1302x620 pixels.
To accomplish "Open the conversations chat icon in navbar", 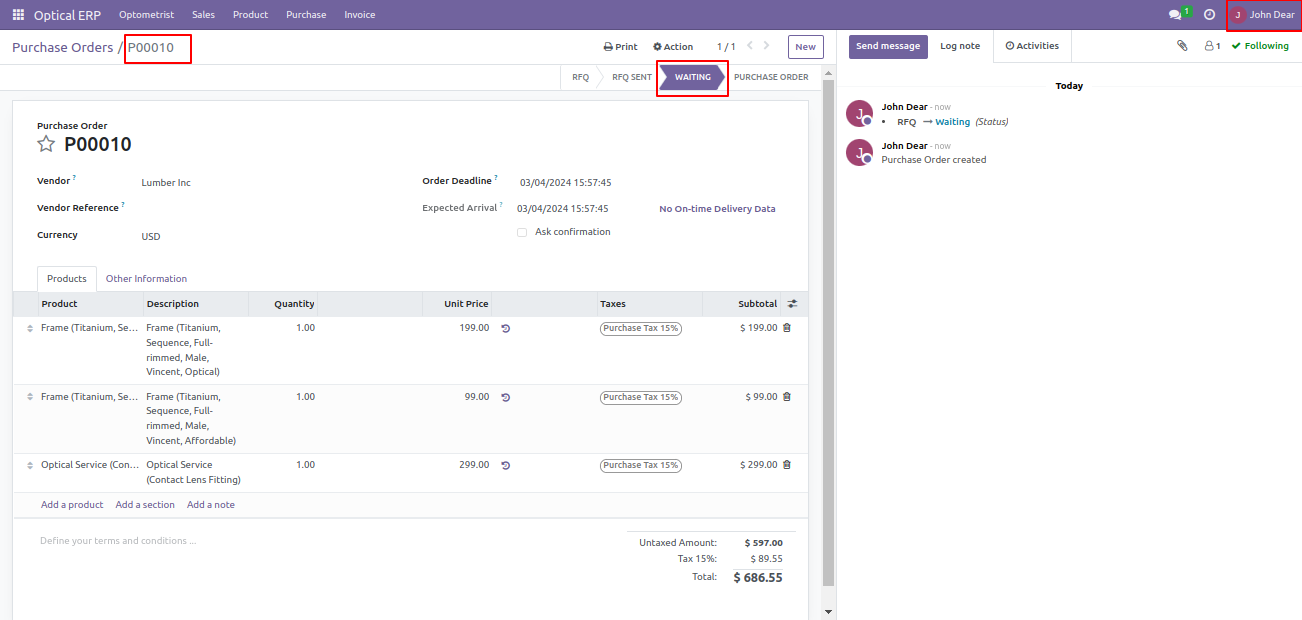I will 1175,15.
